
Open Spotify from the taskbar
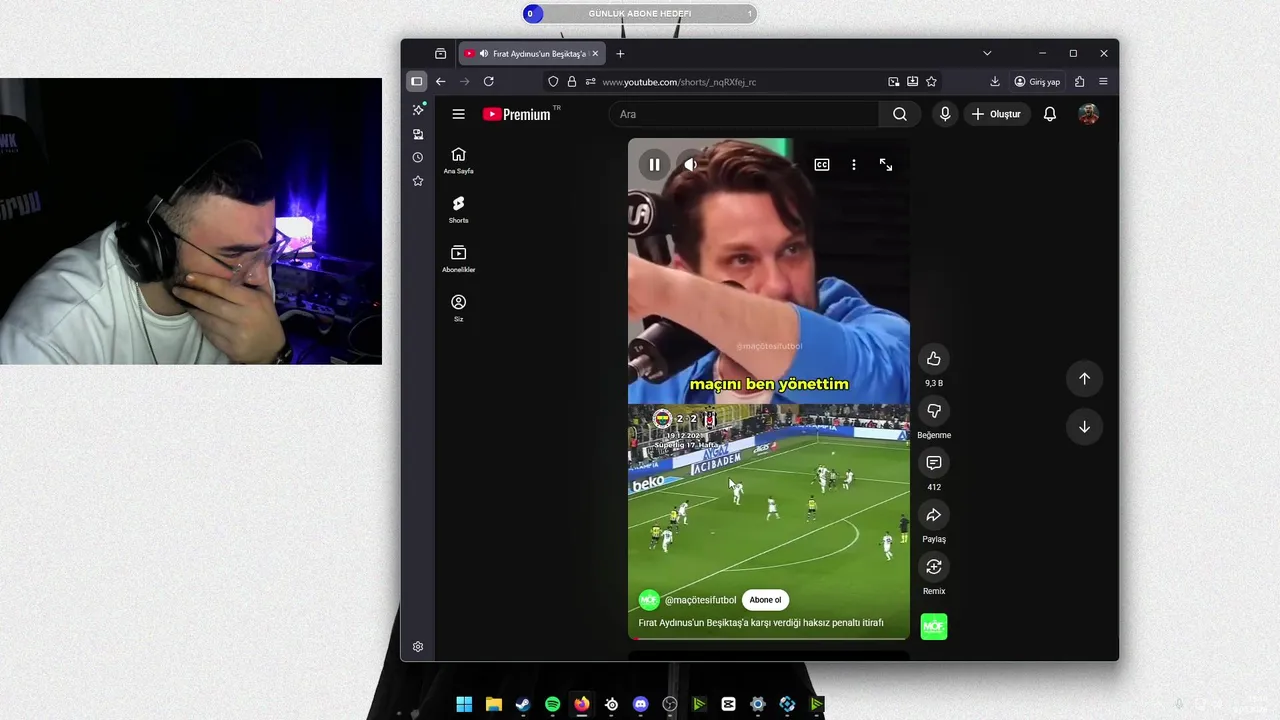click(x=552, y=705)
